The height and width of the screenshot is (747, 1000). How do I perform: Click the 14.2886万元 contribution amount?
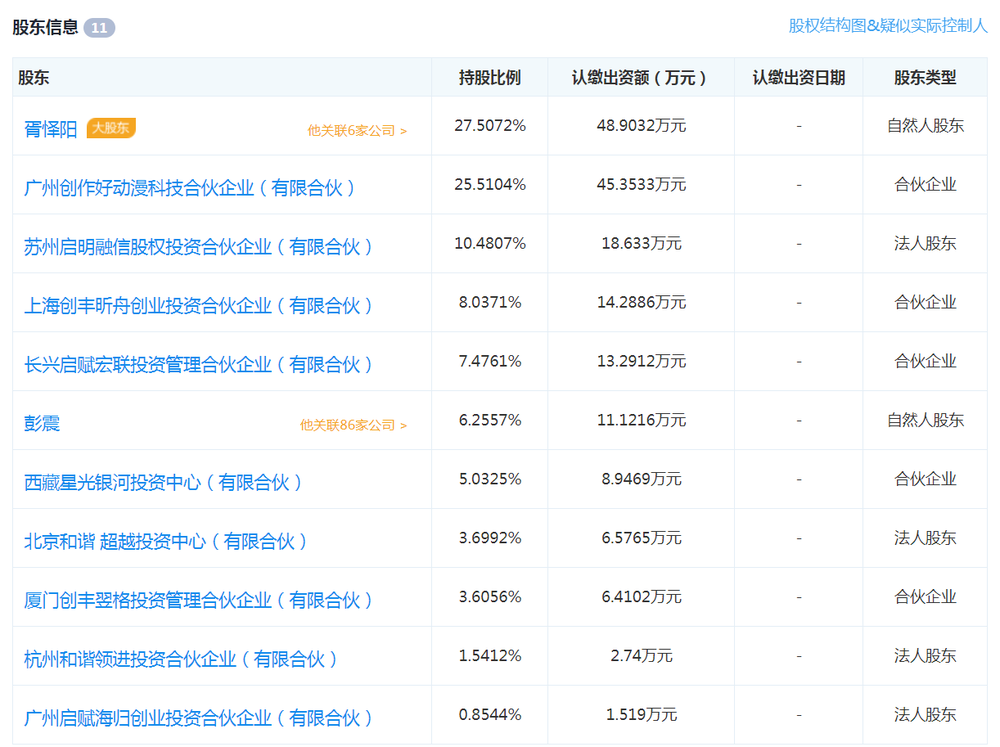point(641,302)
